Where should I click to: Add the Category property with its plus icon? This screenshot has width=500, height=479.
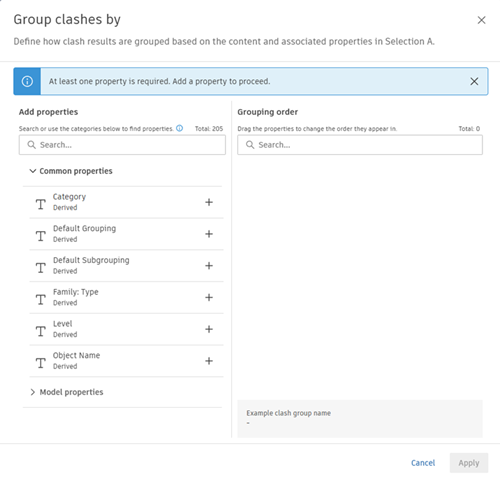point(209,202)
